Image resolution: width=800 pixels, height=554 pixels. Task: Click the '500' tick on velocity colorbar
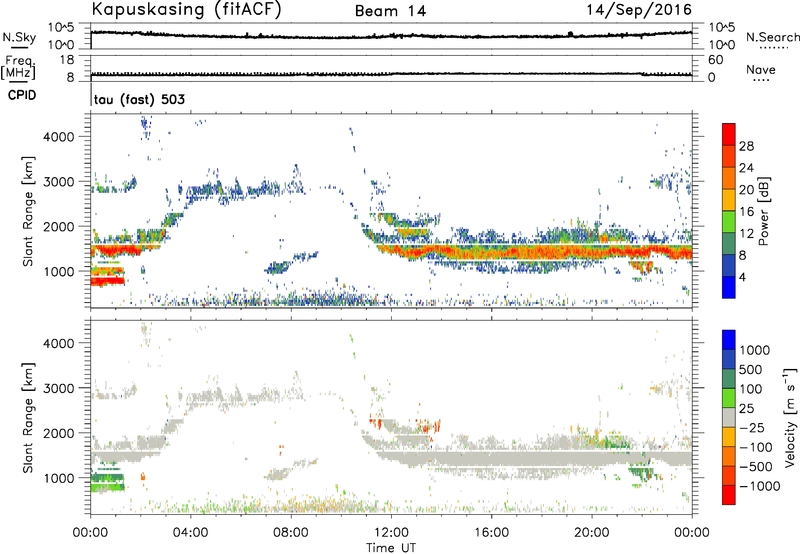pos(750,369)
